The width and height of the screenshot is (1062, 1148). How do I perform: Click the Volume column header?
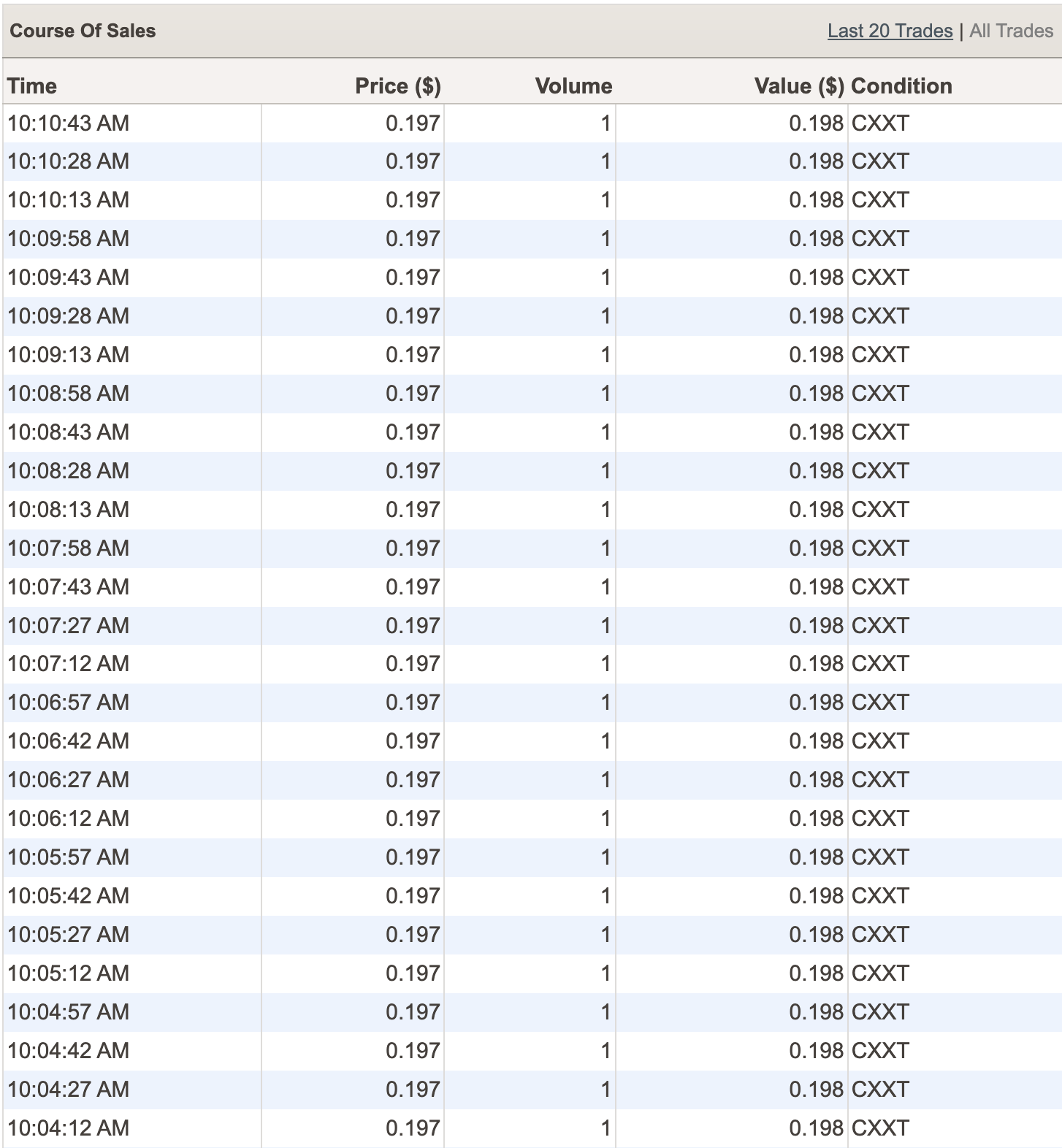pos(573,85)
